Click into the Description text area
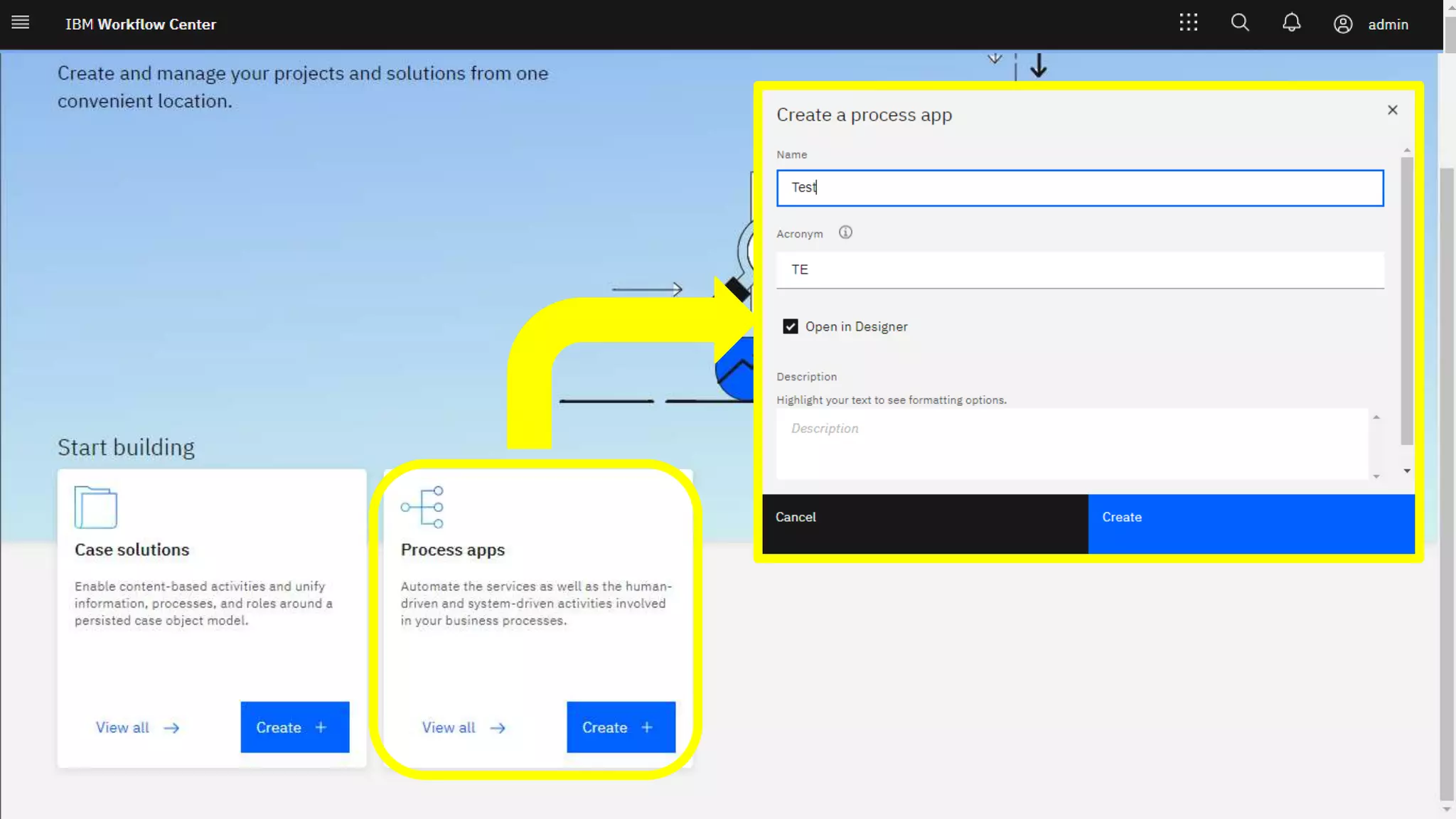Viewport: 1456px width, 819px height. 1071,443
